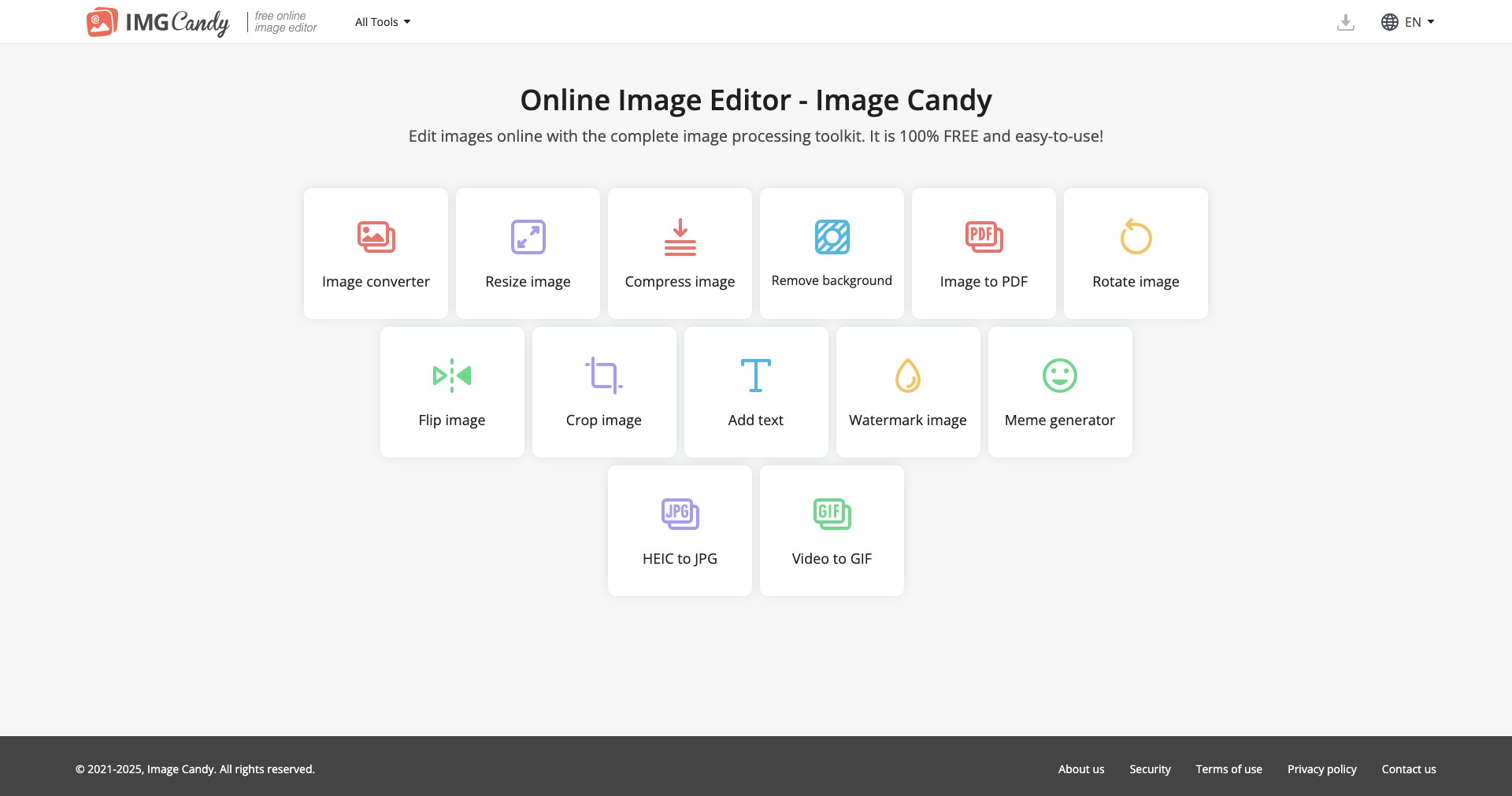Screen dimensions: 1512x796
Task: Select the Rotate image circular arrow icon
Action: pyautogui.click(x=1136, y=236)
